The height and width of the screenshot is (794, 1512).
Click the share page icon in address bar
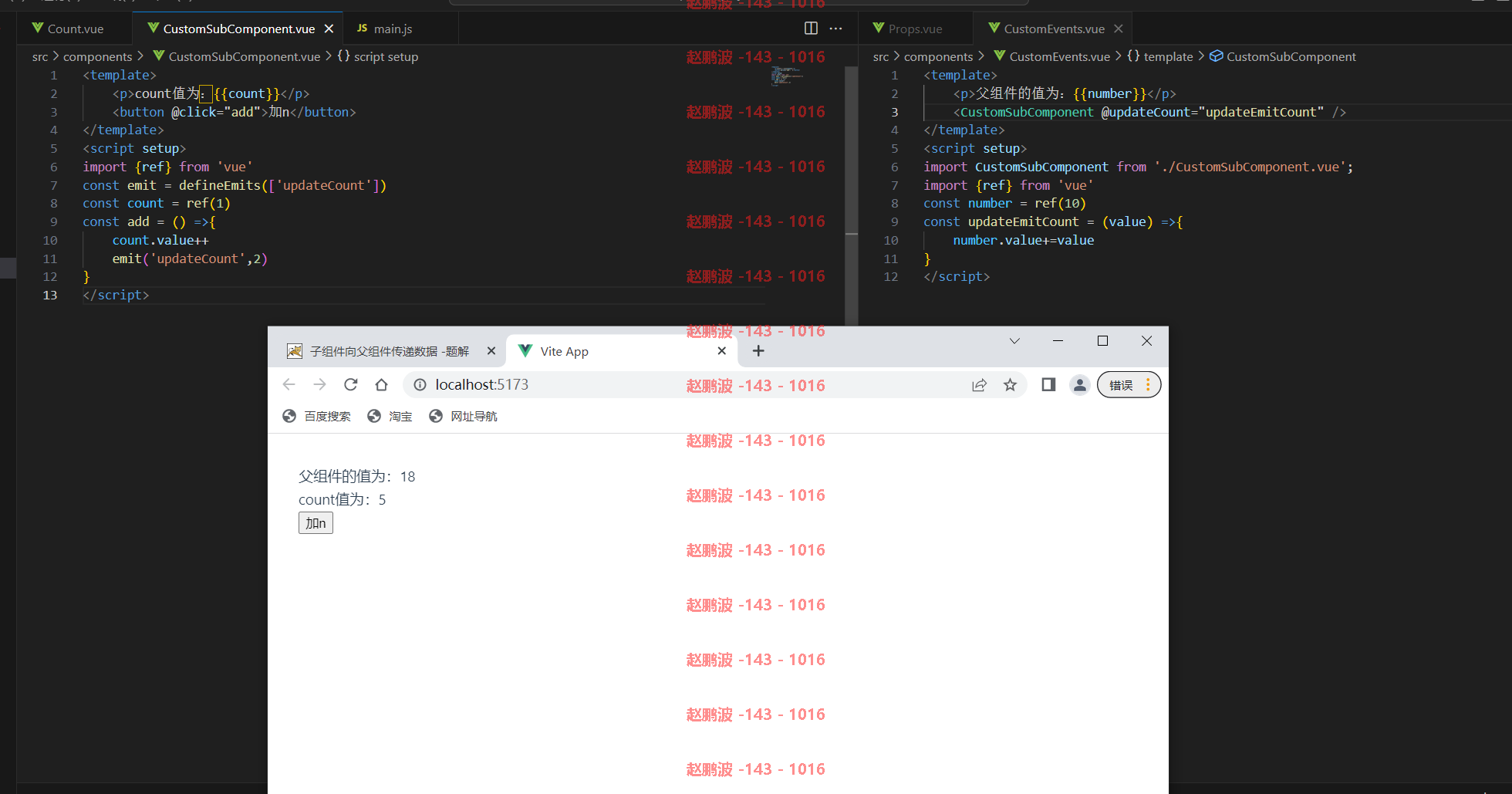(x=979, y=384)
